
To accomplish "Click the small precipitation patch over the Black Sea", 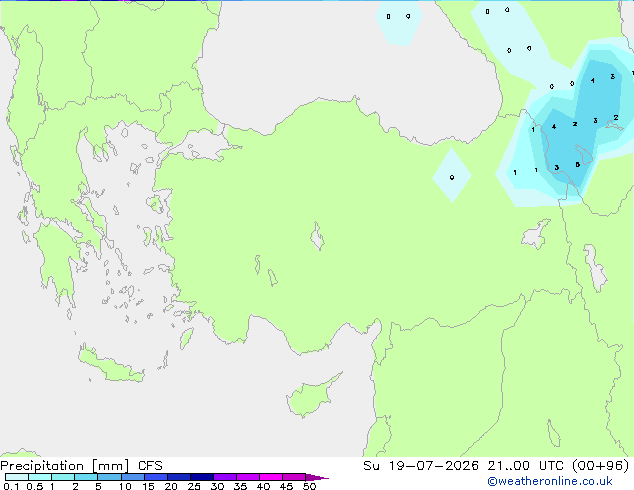I will coord(398,22).
